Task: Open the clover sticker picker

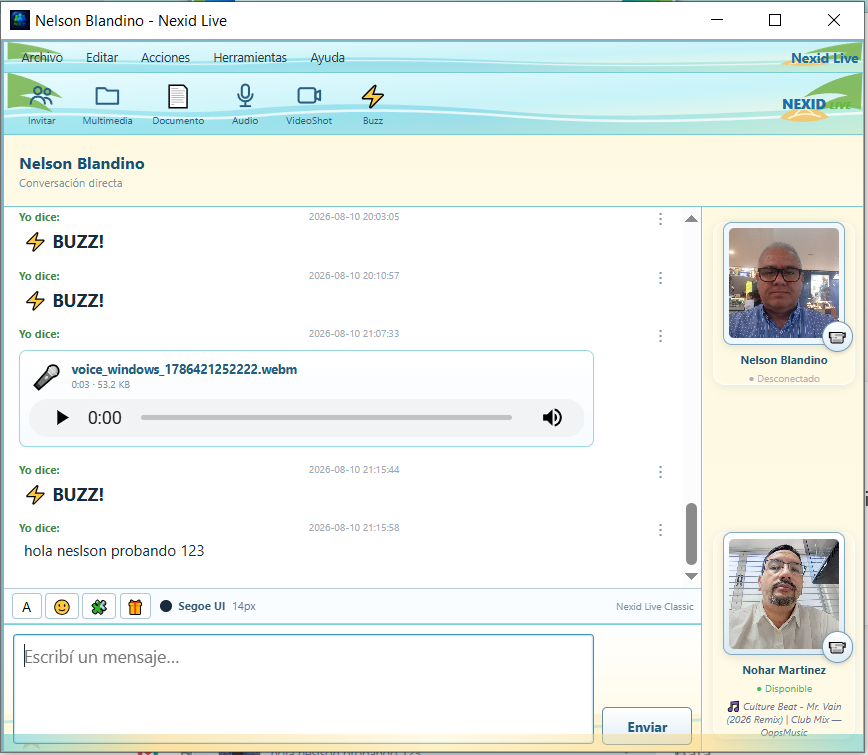Action: (x=99, y=607)
